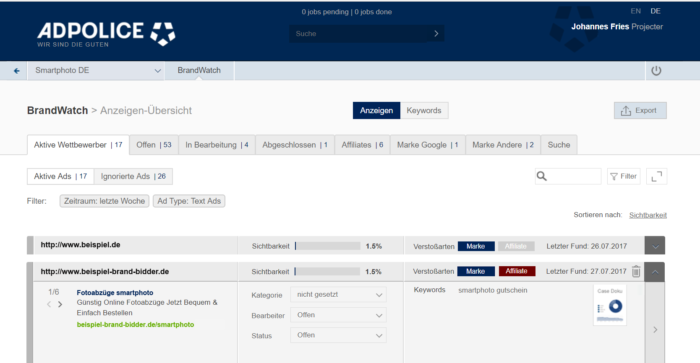This screenshot has height=363, width=700.
Task: Remove the Ad Type: Text Ads filter
Action: 189,201
